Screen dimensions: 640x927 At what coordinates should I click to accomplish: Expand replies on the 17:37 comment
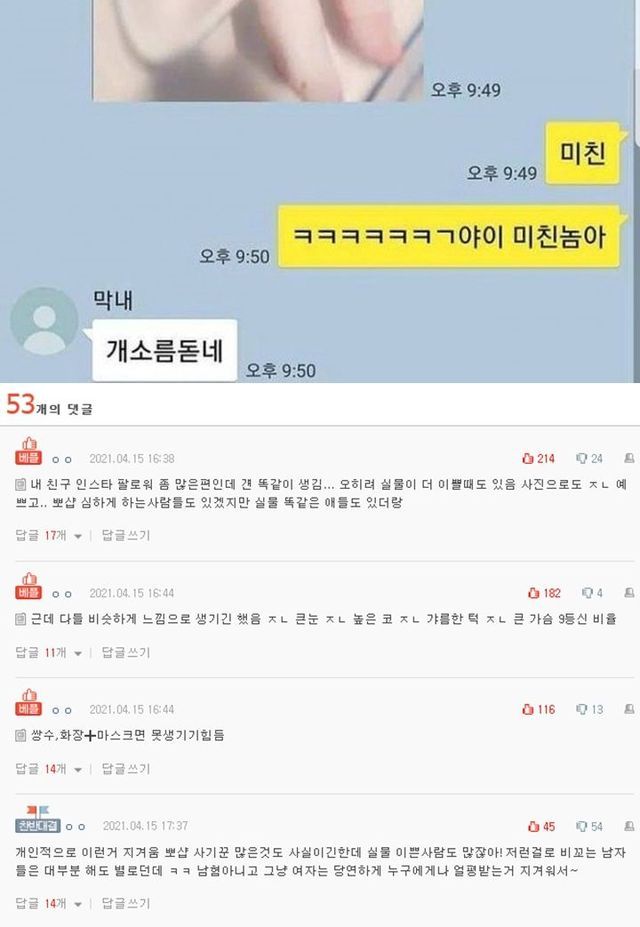[x=78, y=904]
